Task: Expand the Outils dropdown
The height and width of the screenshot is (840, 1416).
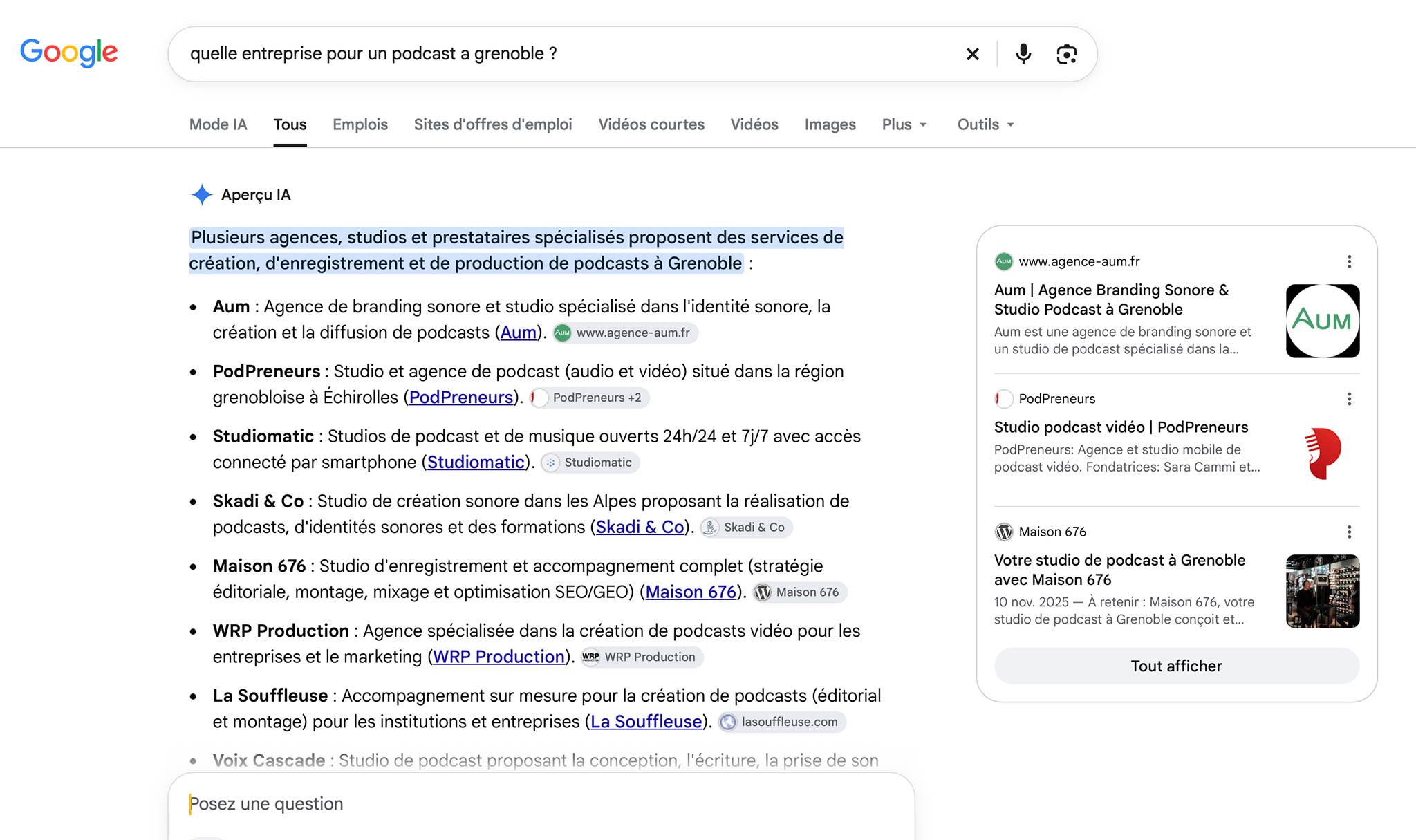Action: [x=986, y=124]
